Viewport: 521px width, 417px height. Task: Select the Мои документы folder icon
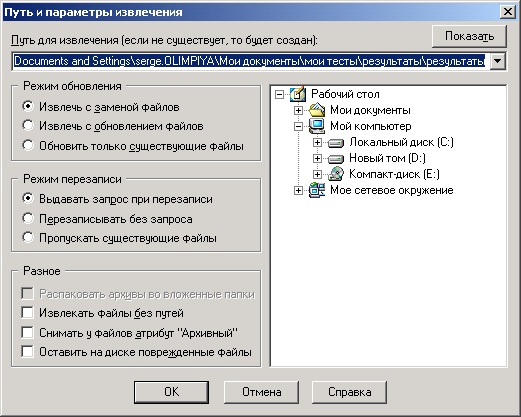[x=317, y=110]
